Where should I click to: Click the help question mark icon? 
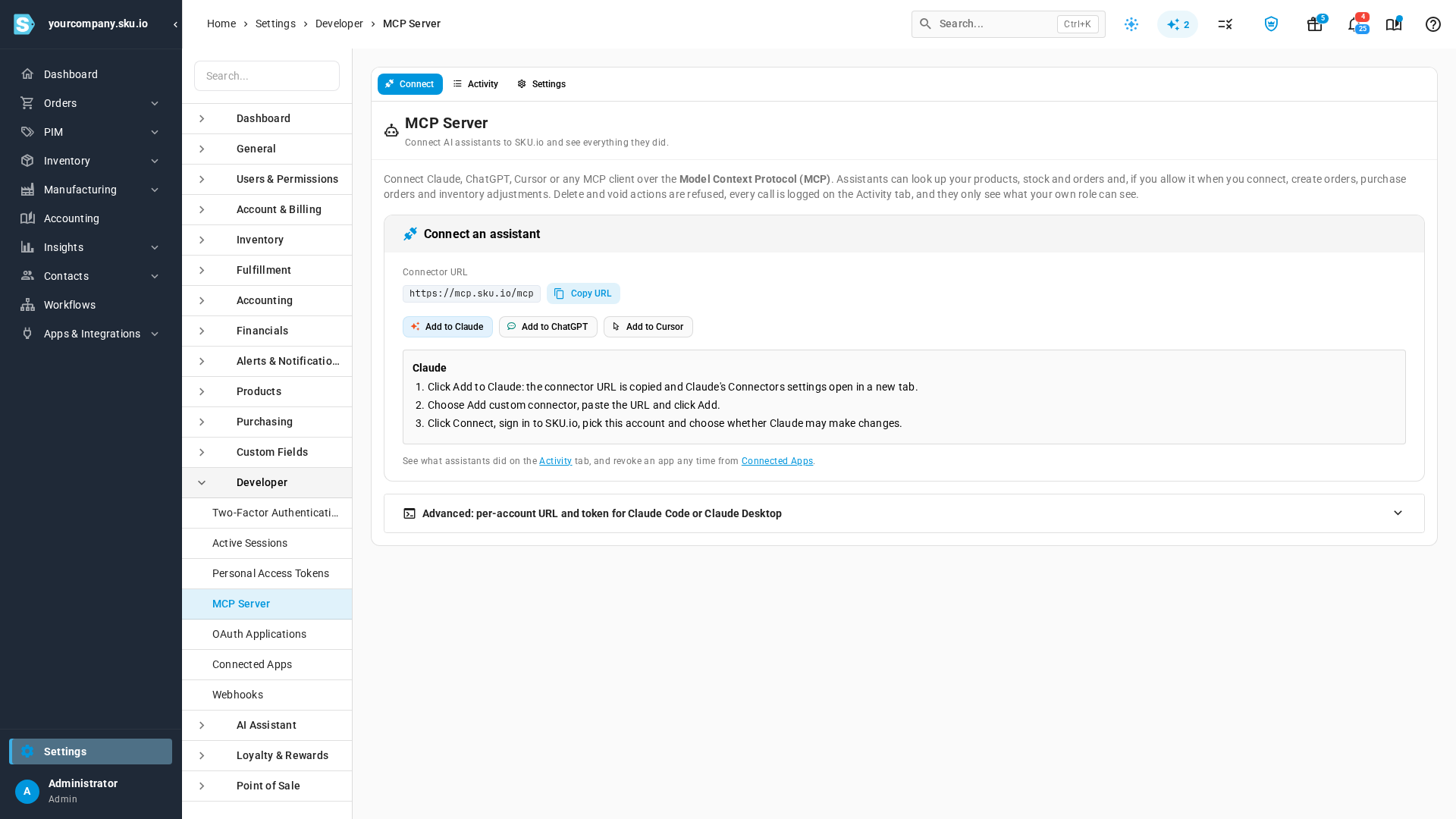pos(1433,24)
